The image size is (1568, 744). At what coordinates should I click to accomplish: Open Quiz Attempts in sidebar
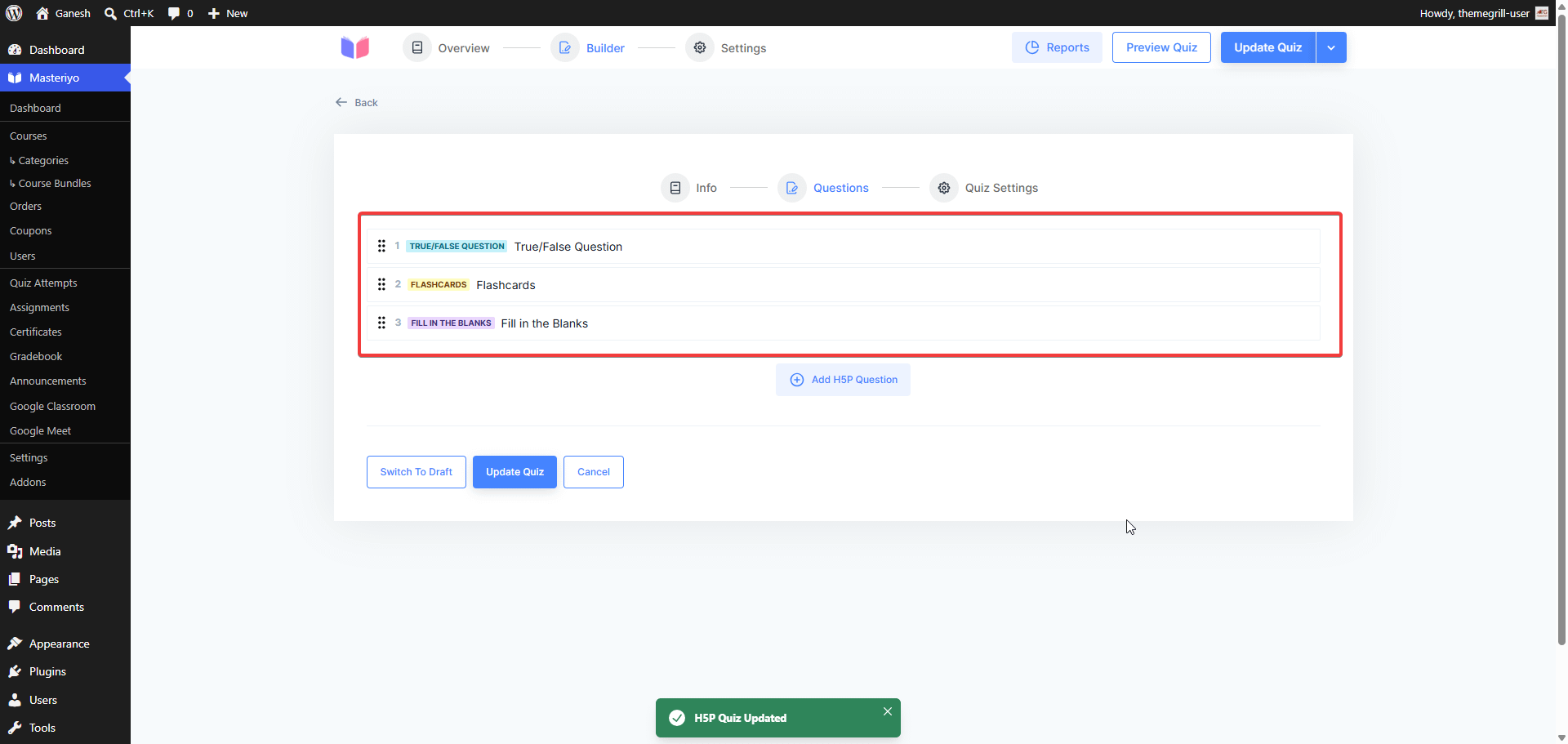point(43,283)
